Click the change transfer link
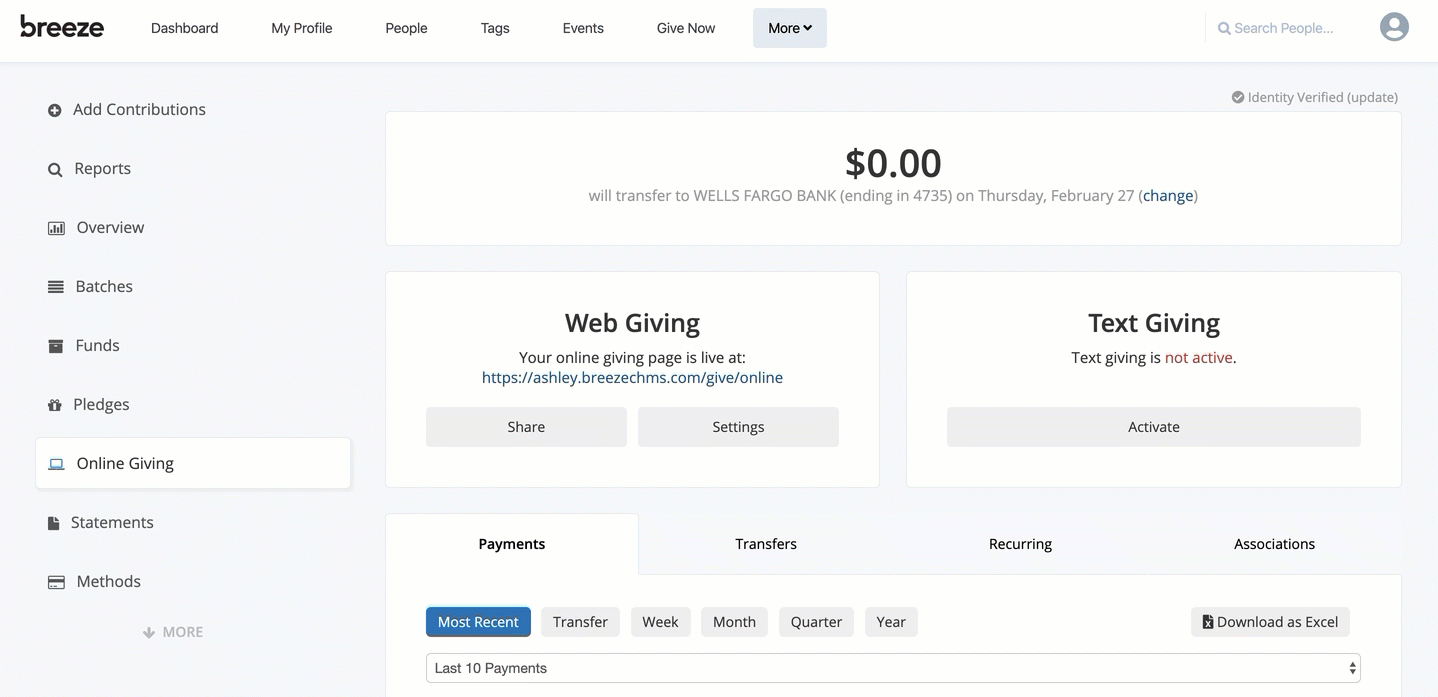 [1168, 196]
